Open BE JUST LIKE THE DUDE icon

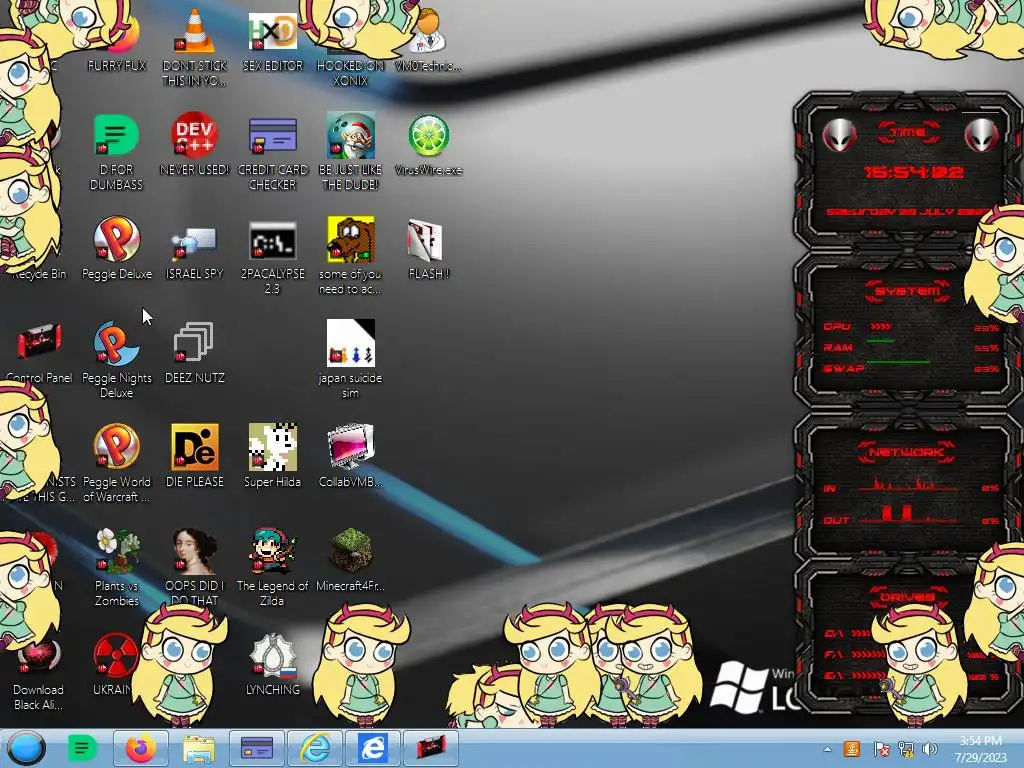pyautogui.click(x=351, y=135)
